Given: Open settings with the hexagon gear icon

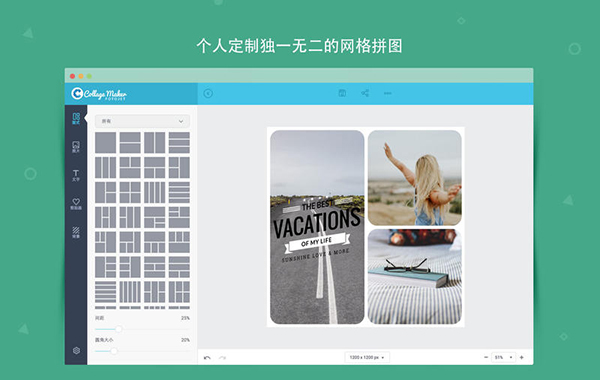Looking at the screenshot, I should pos(76,351).
